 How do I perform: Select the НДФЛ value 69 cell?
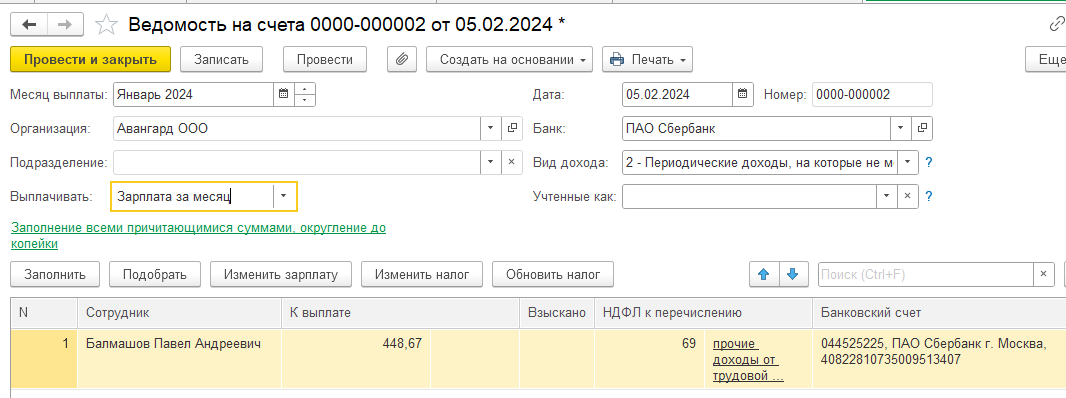point(649,359)
